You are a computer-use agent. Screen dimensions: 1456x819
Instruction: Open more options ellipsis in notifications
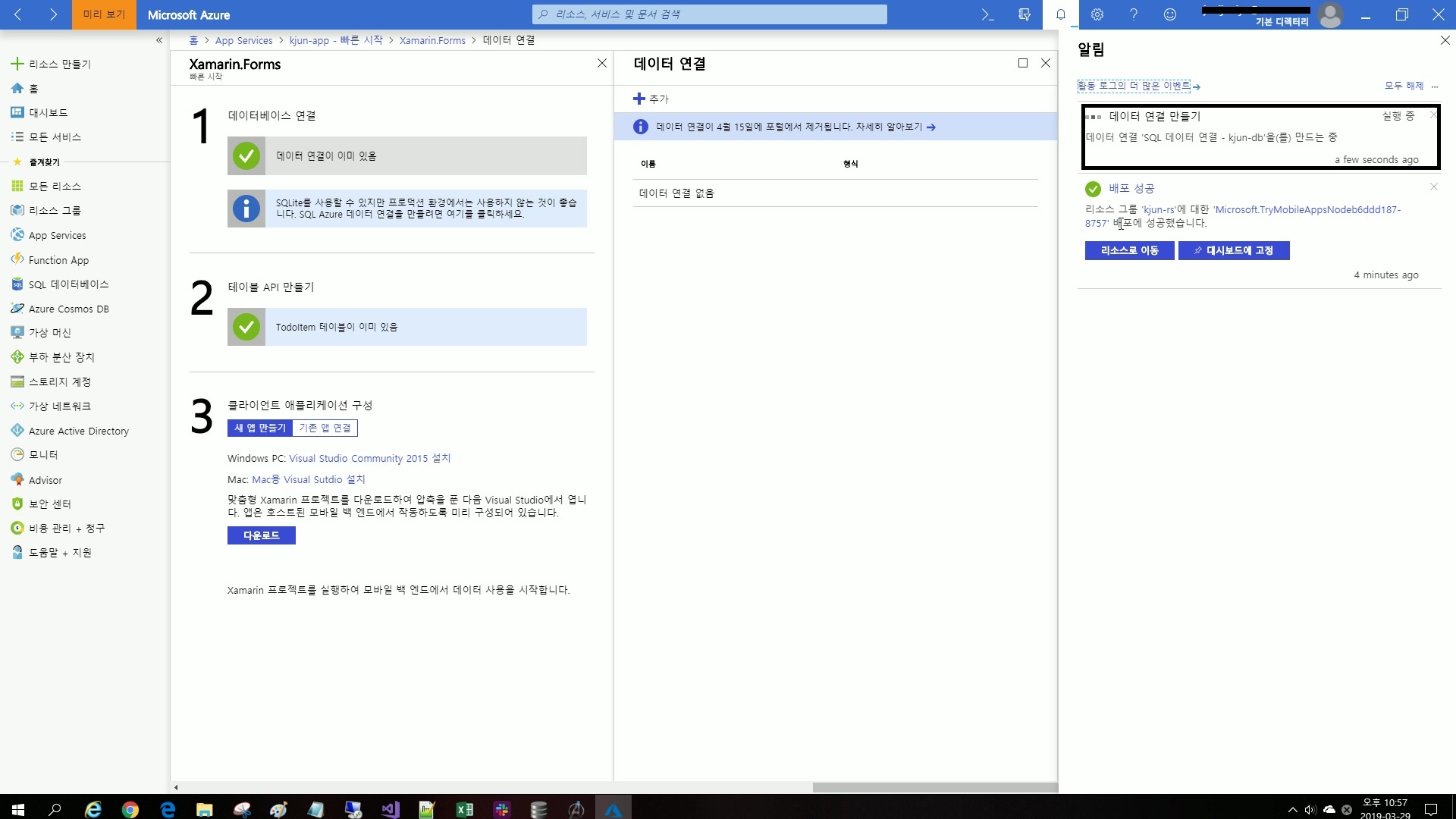(x=1435, y=86)
